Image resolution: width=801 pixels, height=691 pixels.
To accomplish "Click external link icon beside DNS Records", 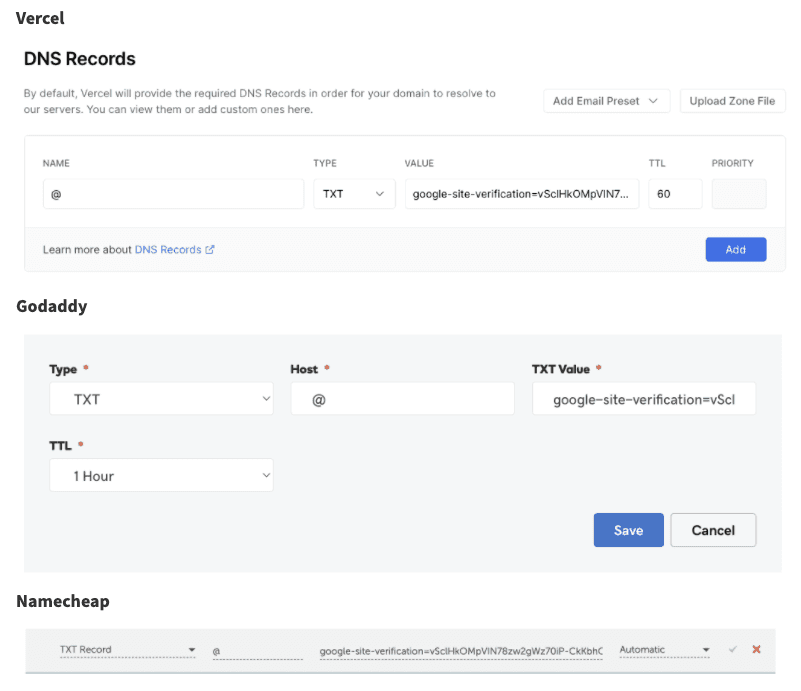I will (210, 250).
